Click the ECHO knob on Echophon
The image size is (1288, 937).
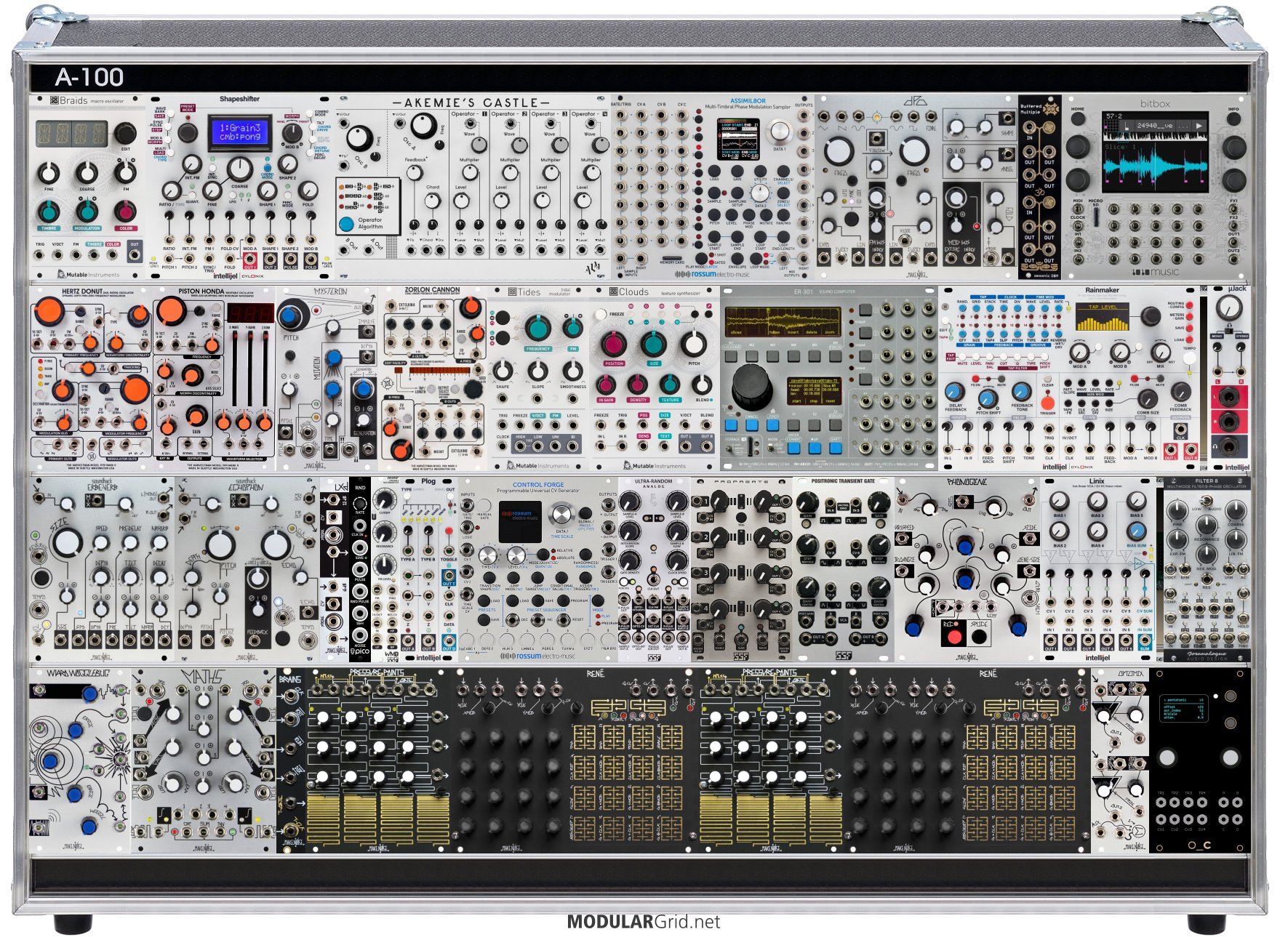pyautogui.click(x=274, y=544)
